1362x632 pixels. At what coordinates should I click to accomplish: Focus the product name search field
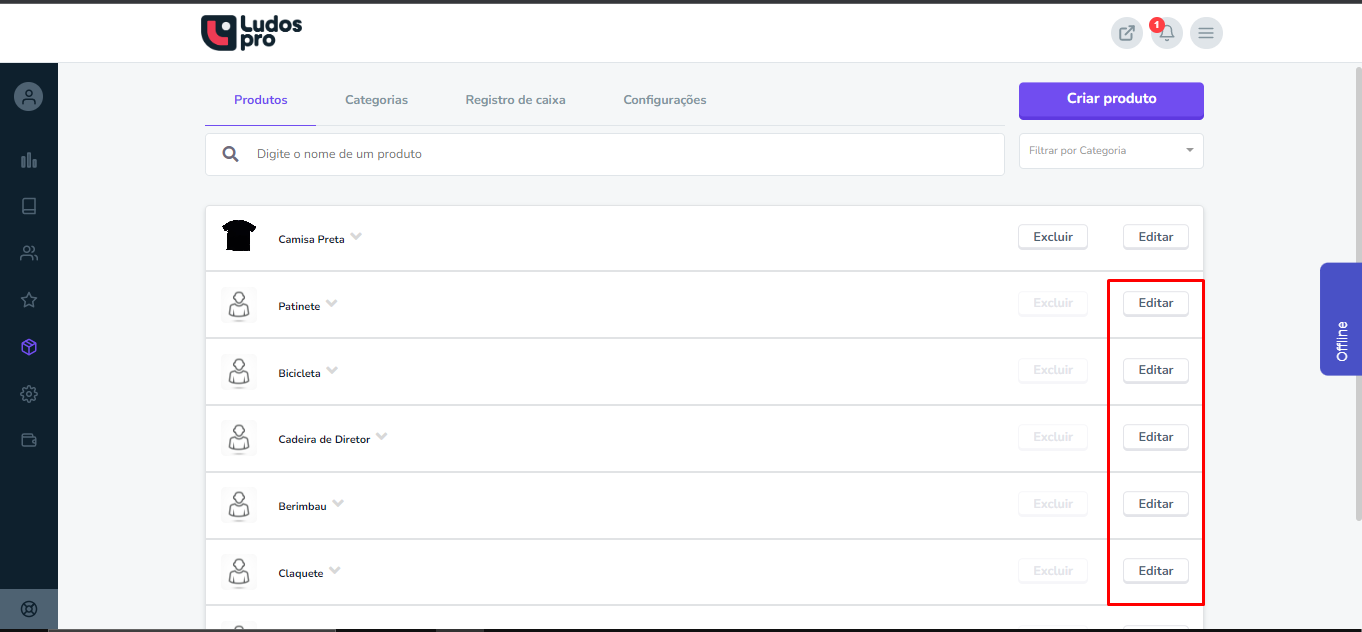click(x=605, y=154)
